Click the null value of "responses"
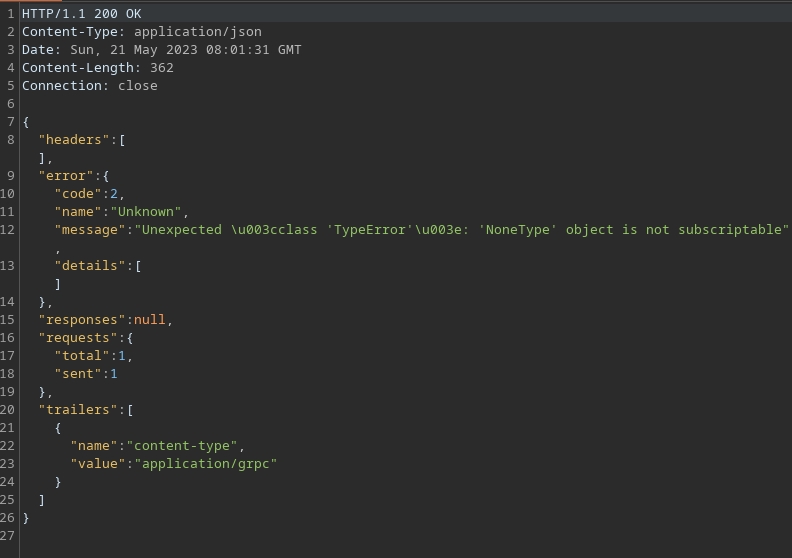This screenshot has width=792, height=558. coord(150,320)
